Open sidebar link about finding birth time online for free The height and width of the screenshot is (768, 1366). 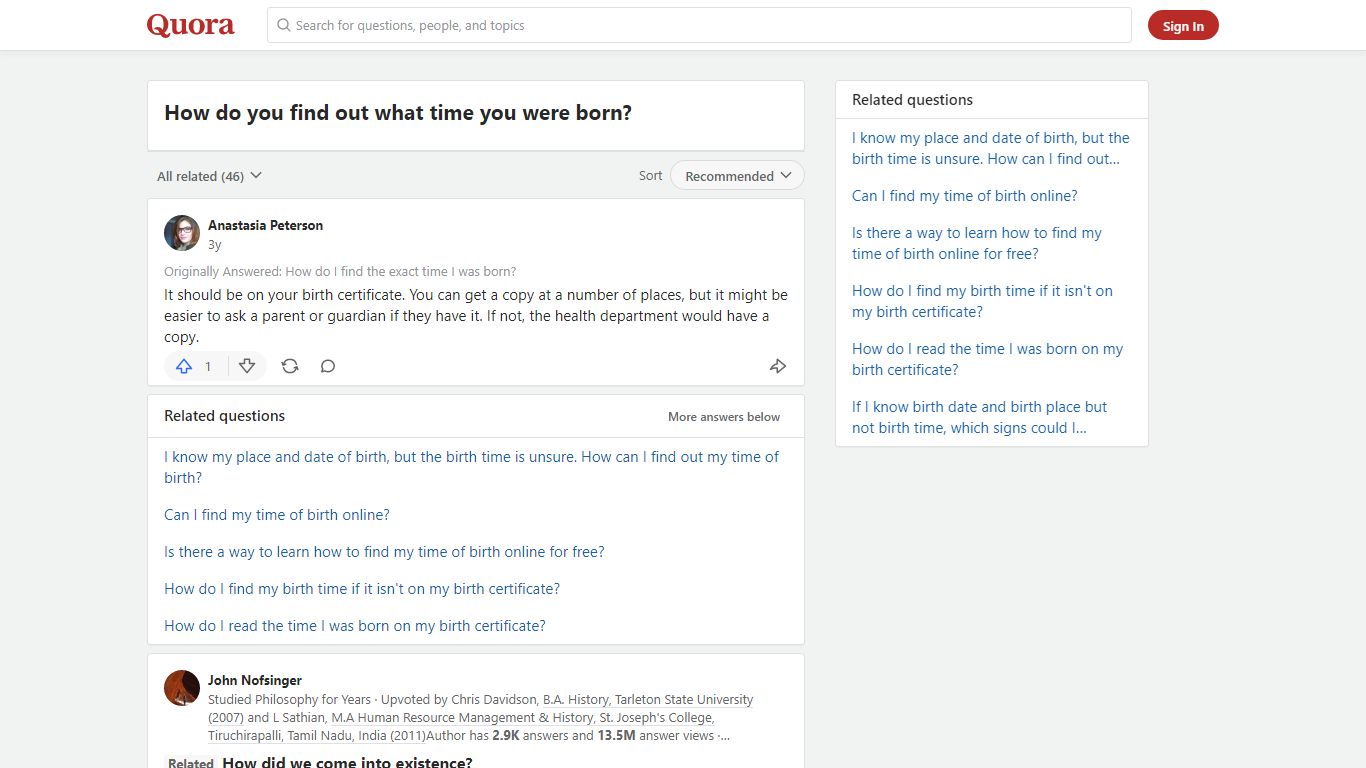[977, 243]
